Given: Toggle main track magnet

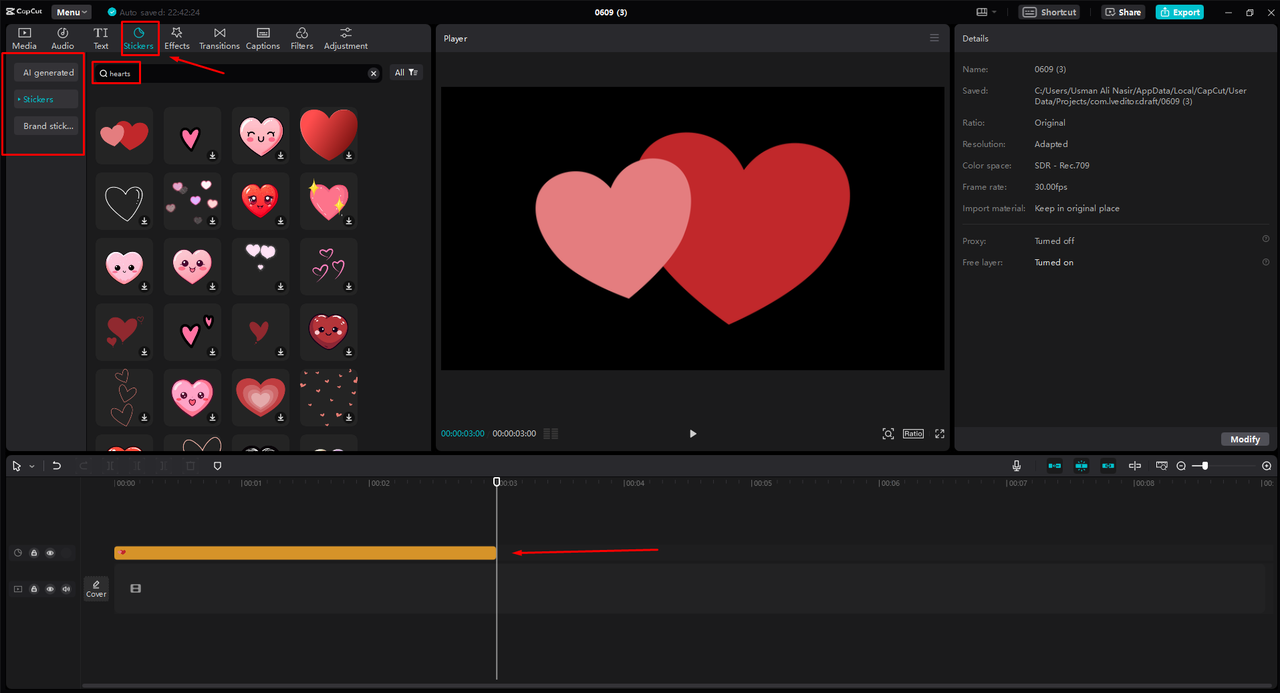Looking at the screenshot, I should 1054,466.
